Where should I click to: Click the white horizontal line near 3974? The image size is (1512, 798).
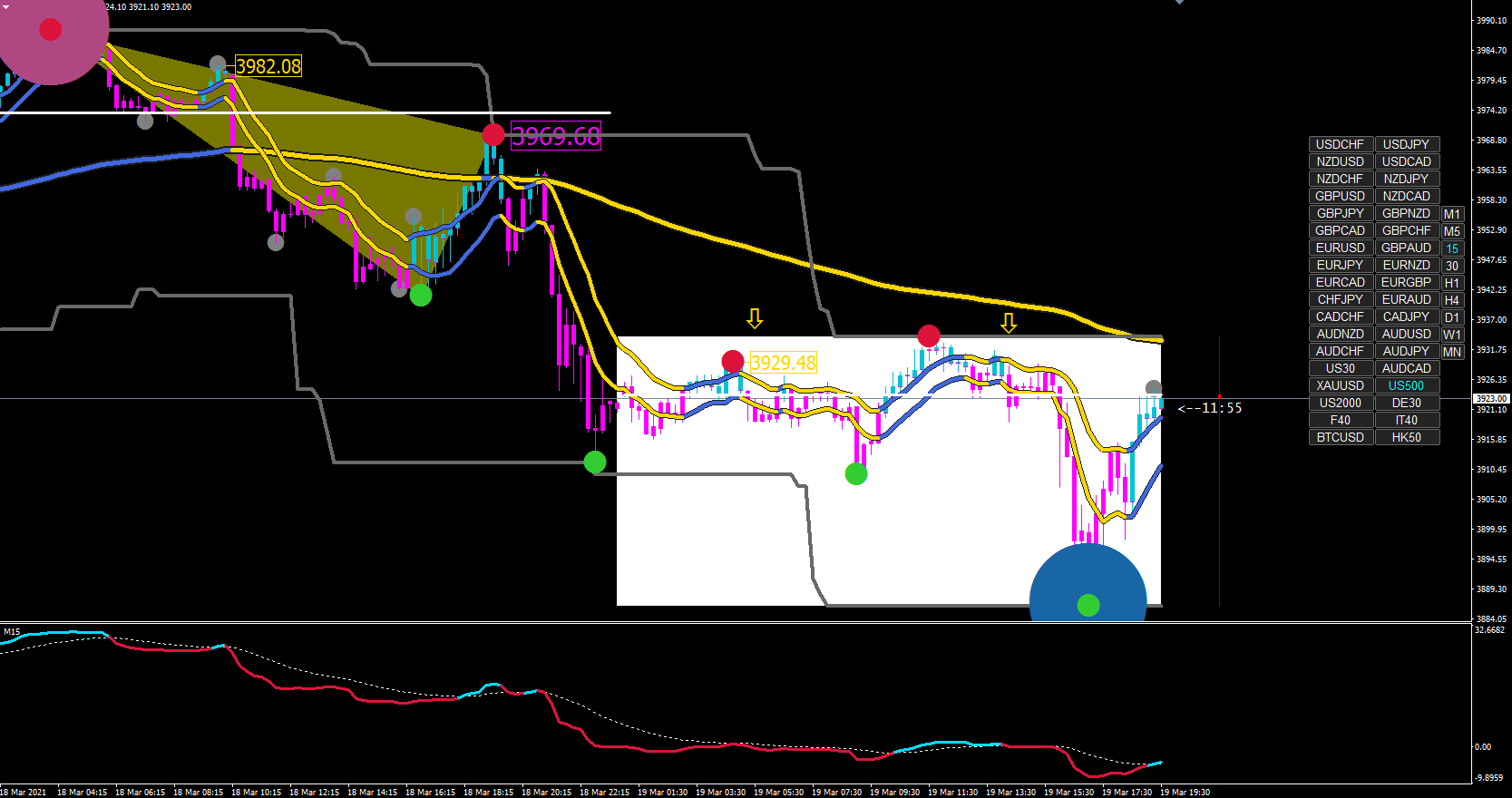pyautogui.click(x=305, y=113)
